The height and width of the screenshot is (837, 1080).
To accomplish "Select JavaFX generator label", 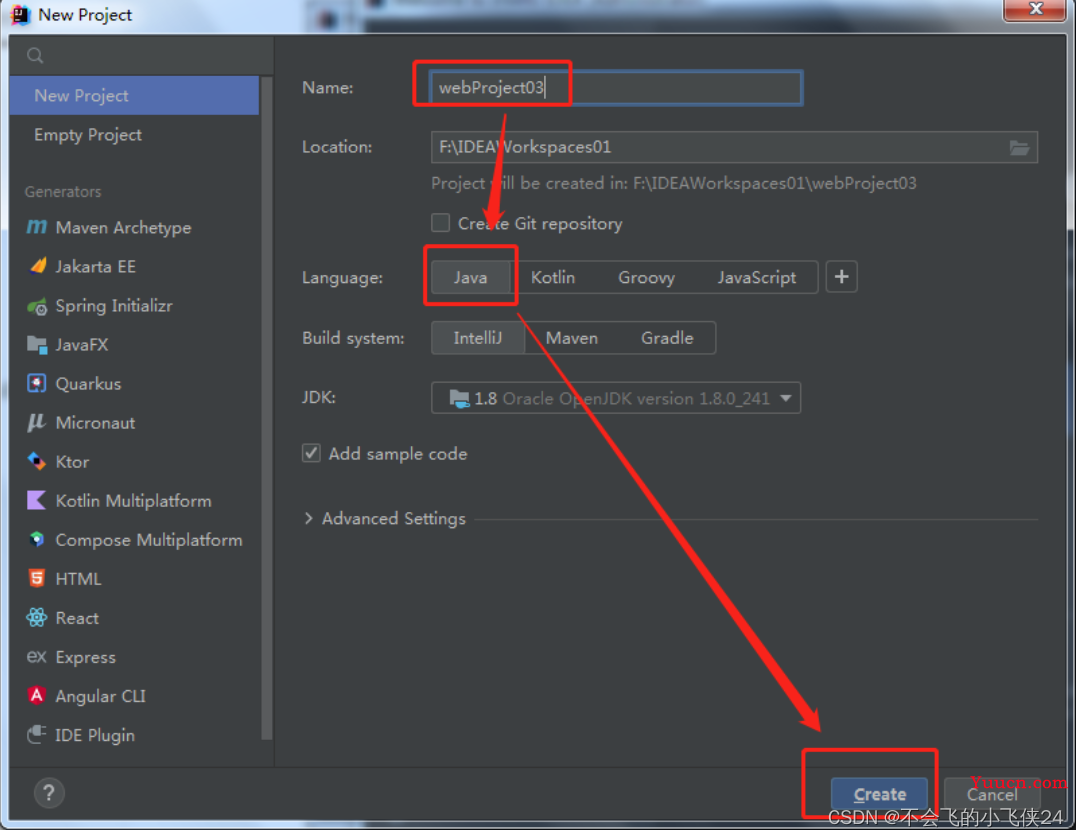I will (x=81, y=344).
